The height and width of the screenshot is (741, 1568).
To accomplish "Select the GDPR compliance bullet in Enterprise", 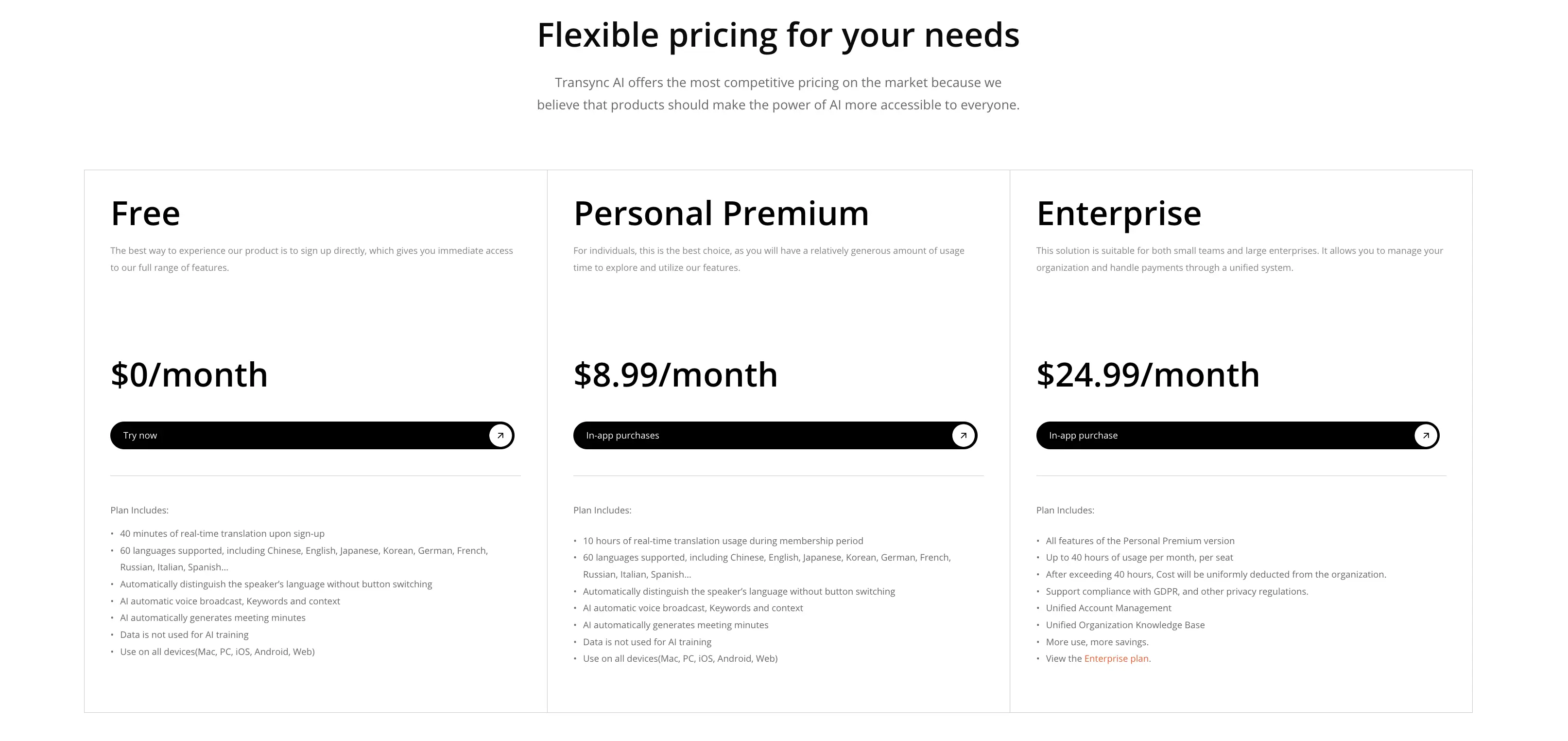I will (1176, 591).
